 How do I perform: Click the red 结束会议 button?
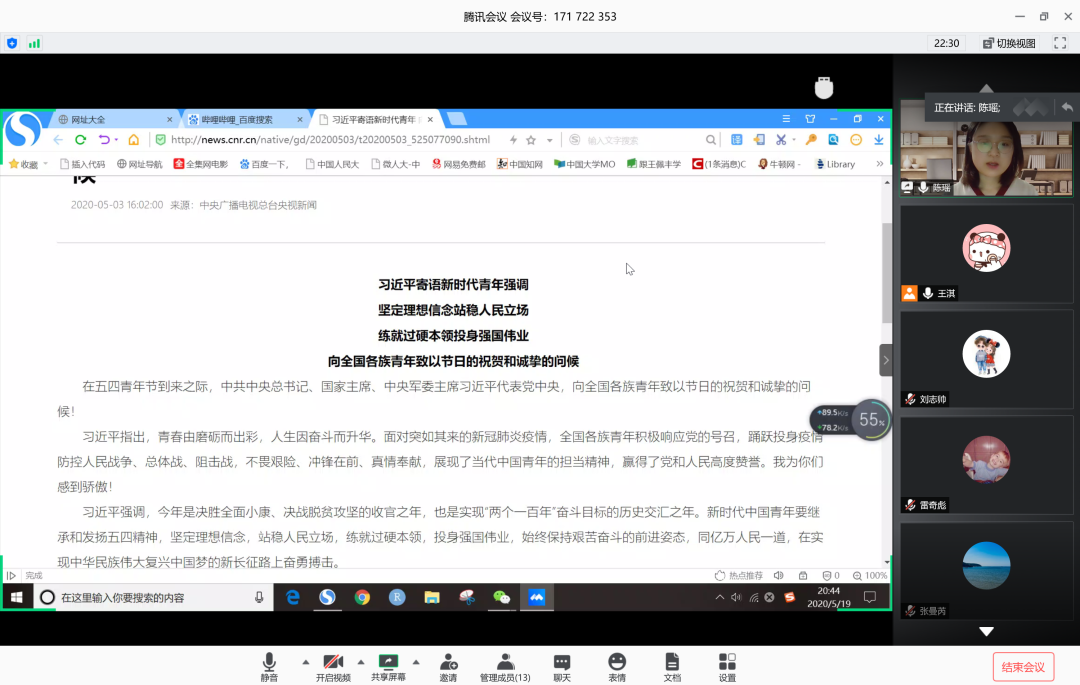1023,667
